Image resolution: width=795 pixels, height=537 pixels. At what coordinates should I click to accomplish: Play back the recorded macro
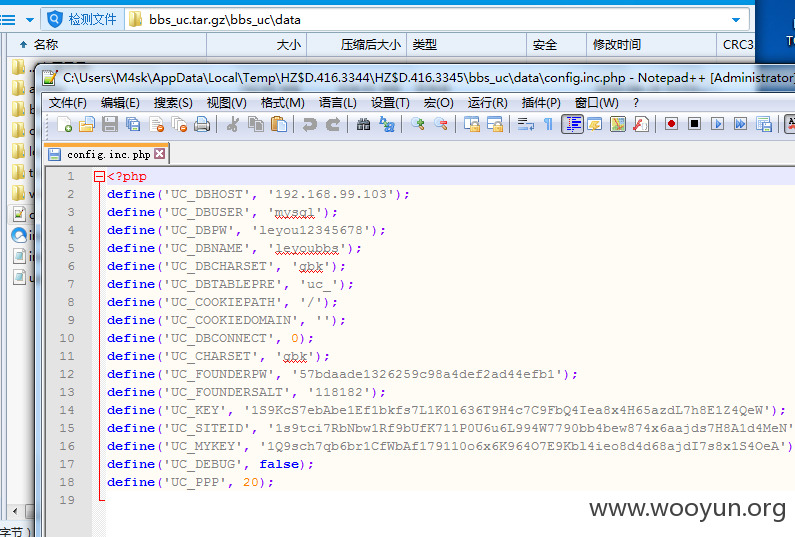pyautogui.click(x=717, y=124)
